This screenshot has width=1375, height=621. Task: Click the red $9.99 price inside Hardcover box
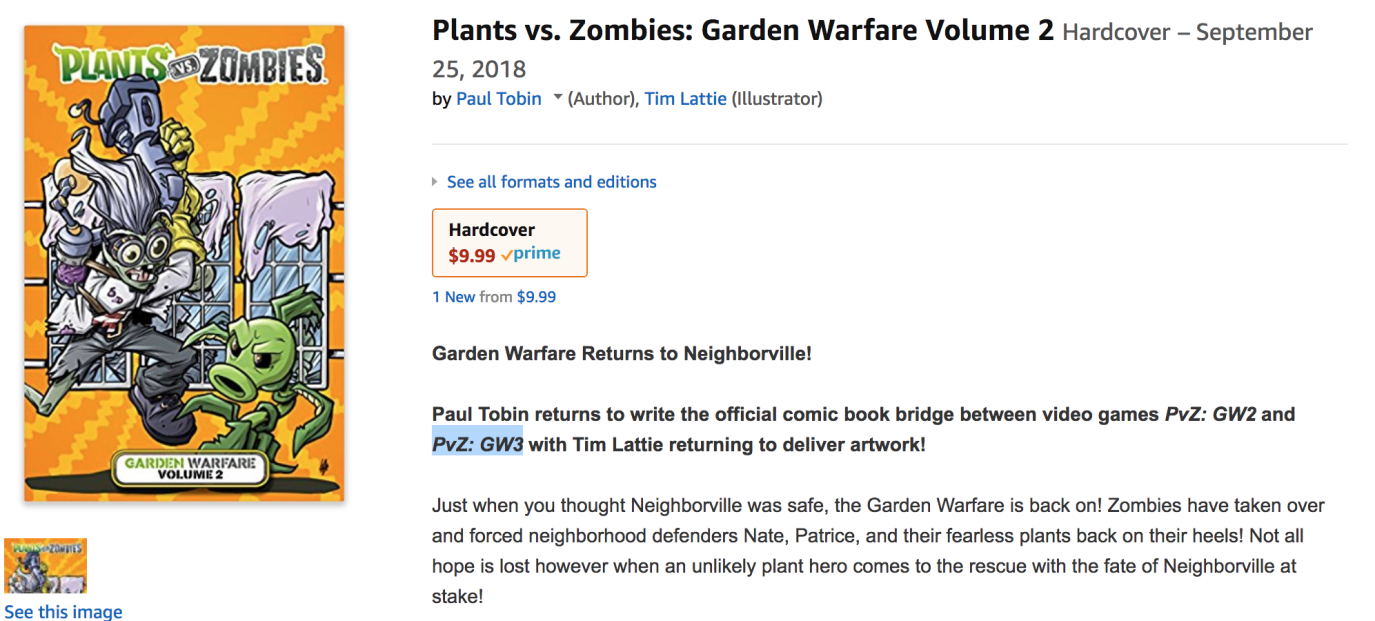pyautogui.click(x=471, y=255)
